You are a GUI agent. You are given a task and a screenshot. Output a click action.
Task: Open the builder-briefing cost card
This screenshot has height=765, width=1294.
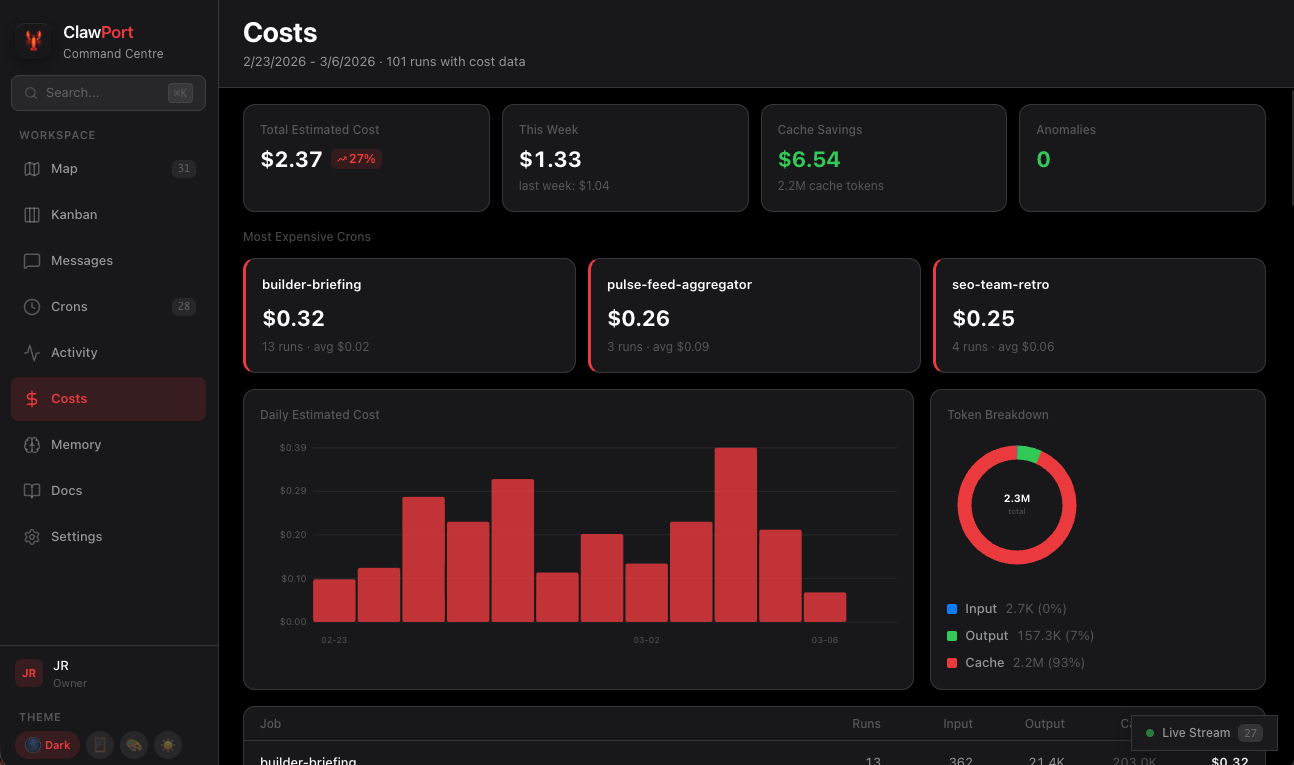[409, 315]
